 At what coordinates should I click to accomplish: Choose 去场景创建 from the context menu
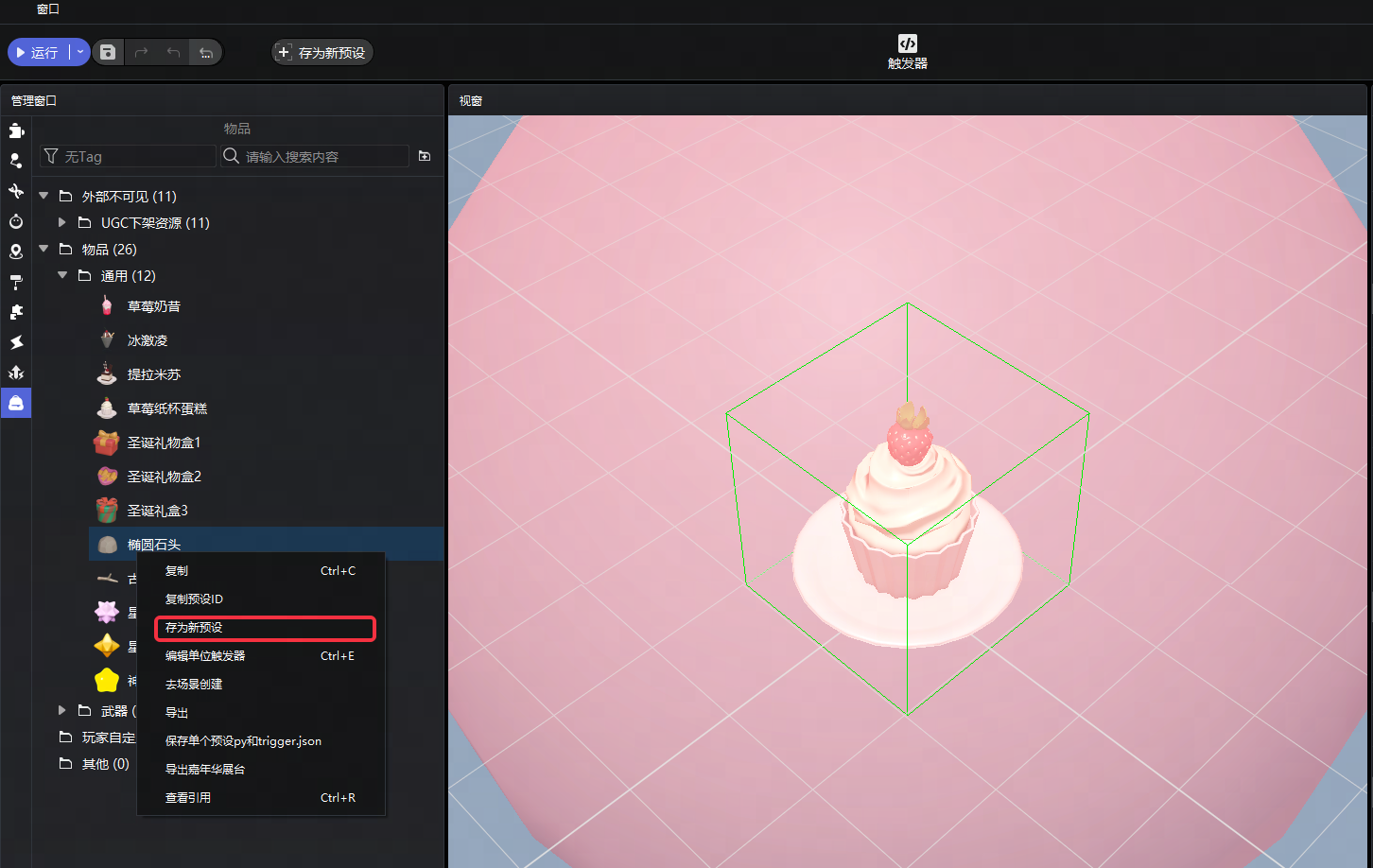pyautogui.click(x=261, y=684)
